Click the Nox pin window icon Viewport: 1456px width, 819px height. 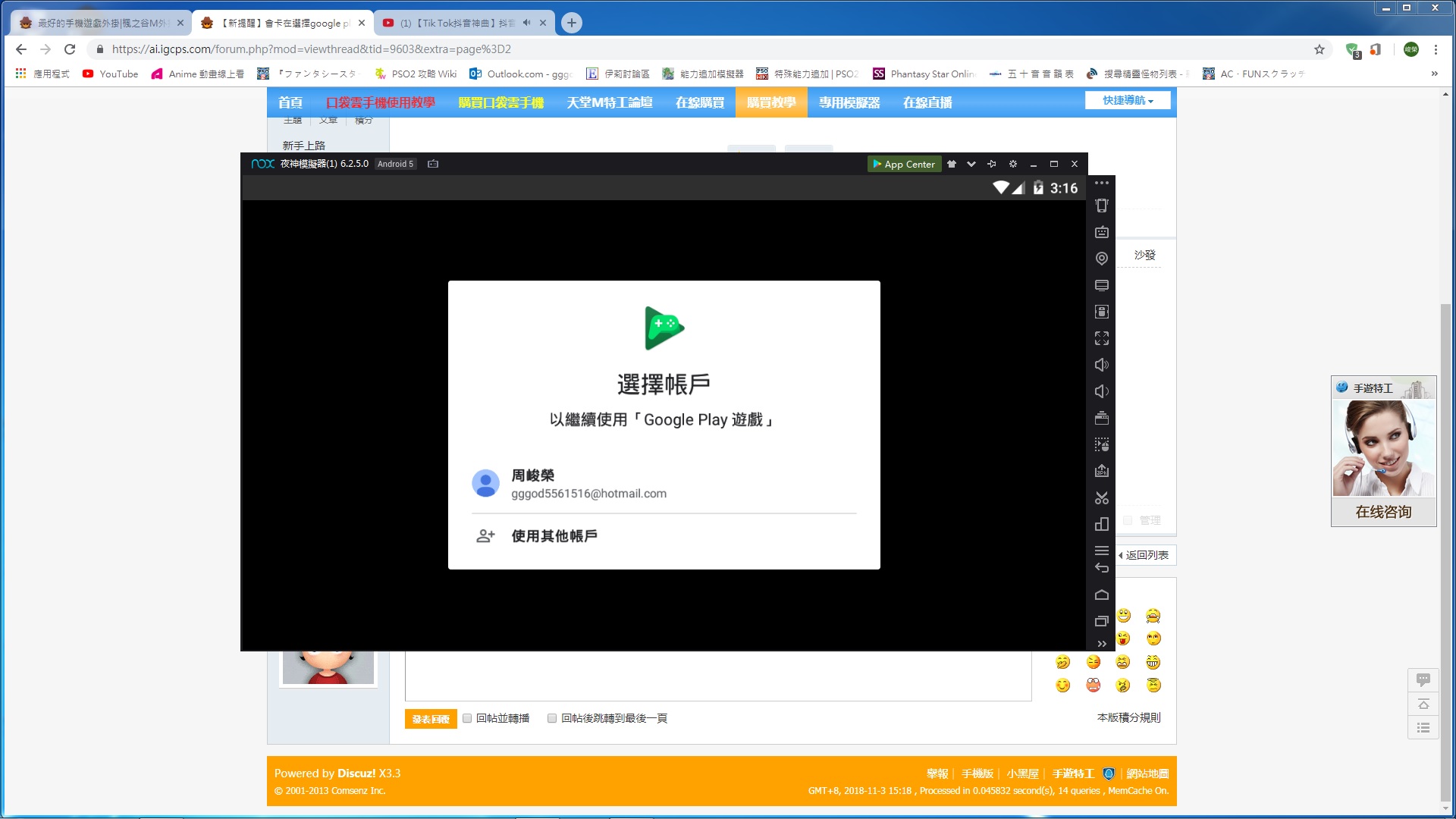[992, 164]
